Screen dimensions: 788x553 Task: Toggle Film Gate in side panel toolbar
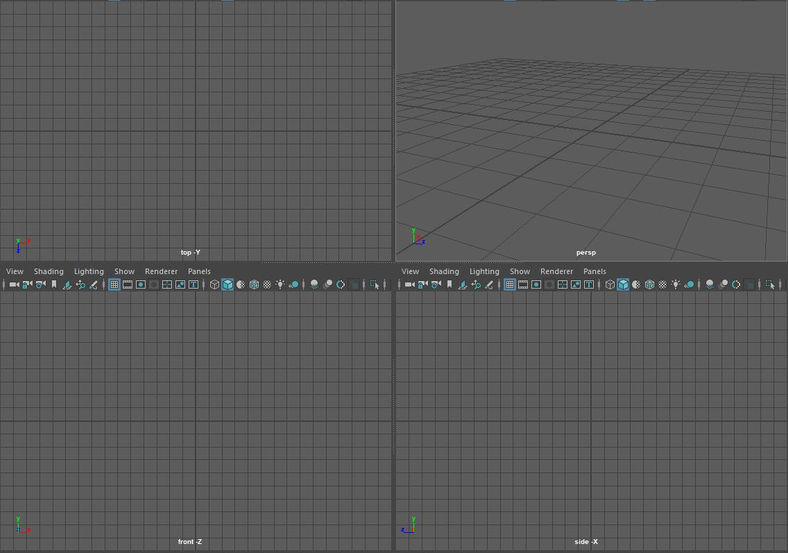523,285
